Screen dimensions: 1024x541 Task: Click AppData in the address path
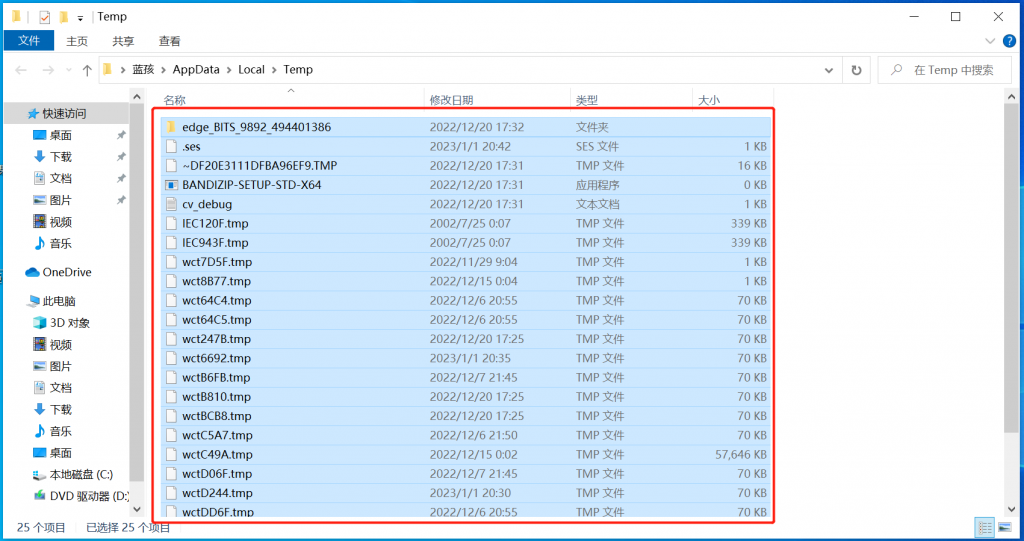coord(196,69)
